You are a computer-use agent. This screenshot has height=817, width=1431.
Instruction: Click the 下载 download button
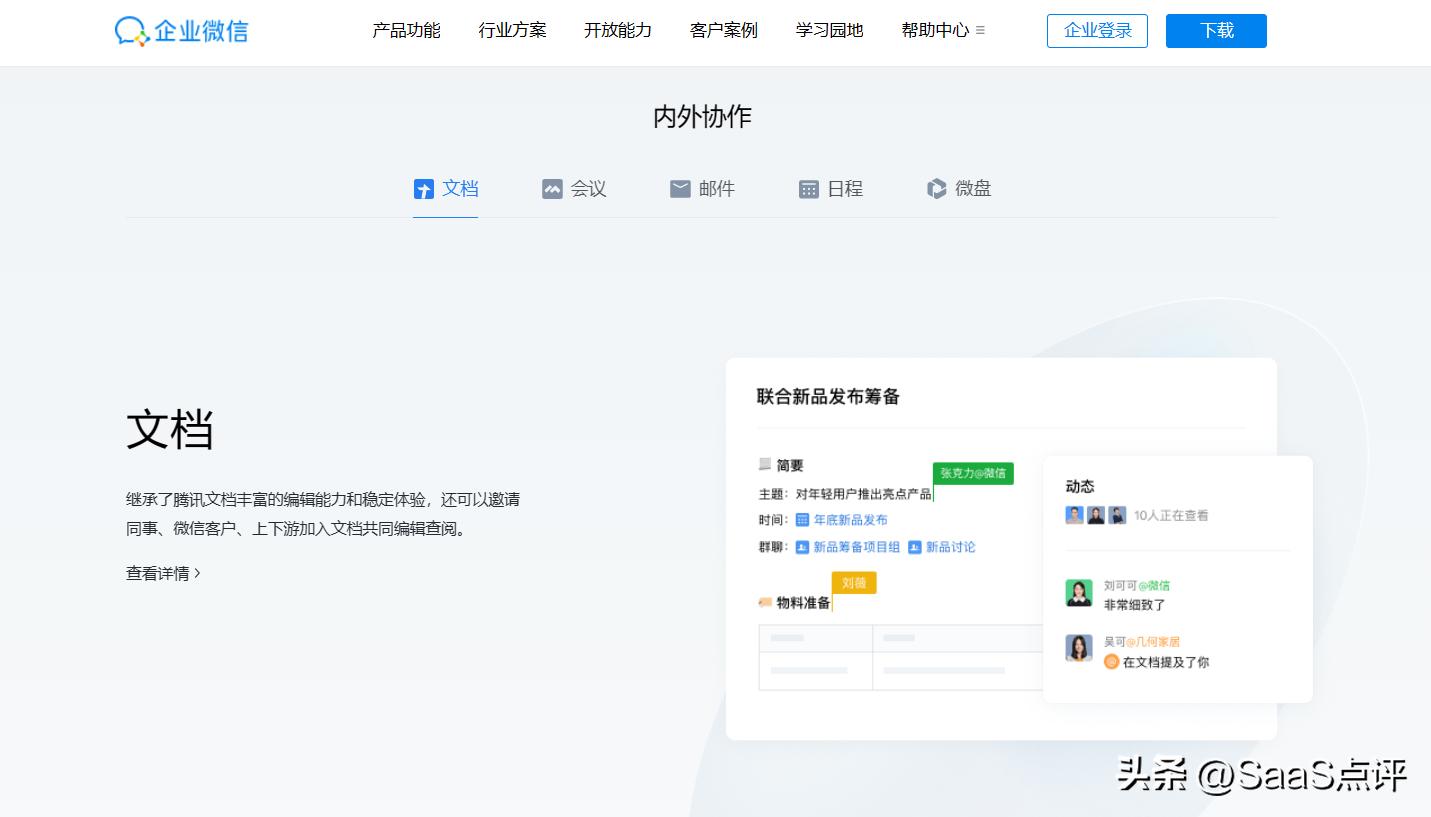pyautogui.click(x=1215, y=30)
